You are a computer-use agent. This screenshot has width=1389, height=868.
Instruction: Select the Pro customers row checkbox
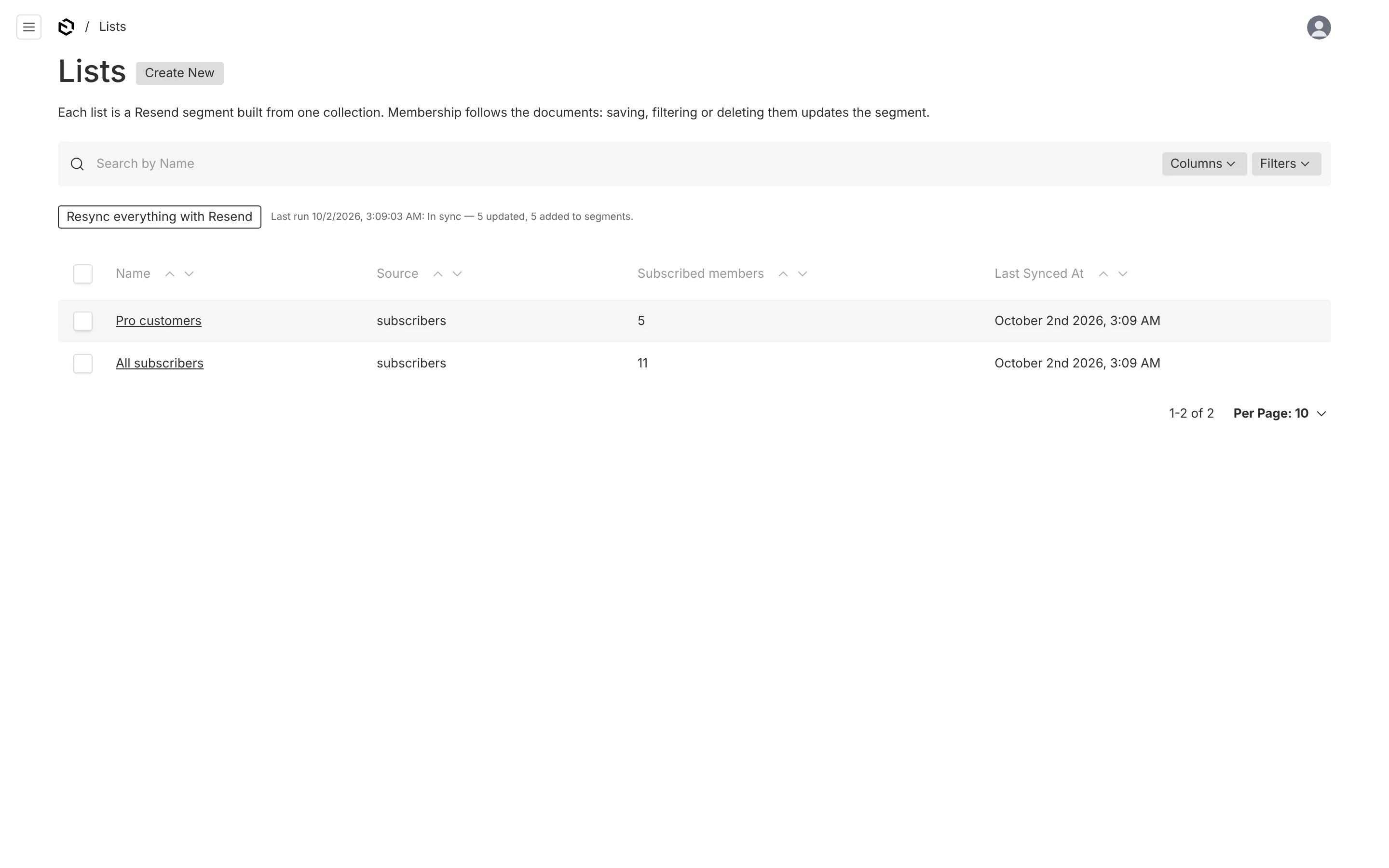(x=82, y=321)
